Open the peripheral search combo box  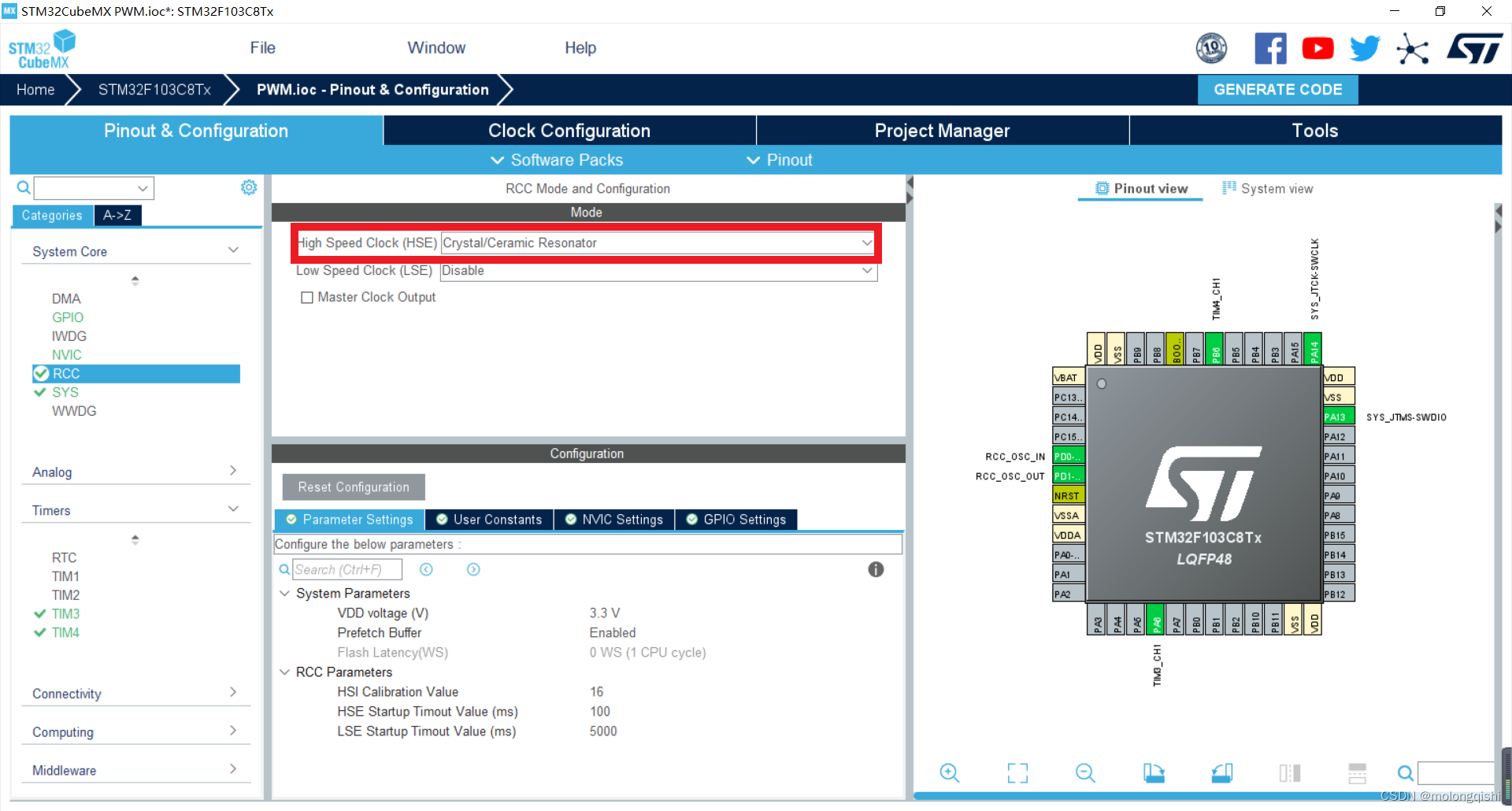click(94, 187)
